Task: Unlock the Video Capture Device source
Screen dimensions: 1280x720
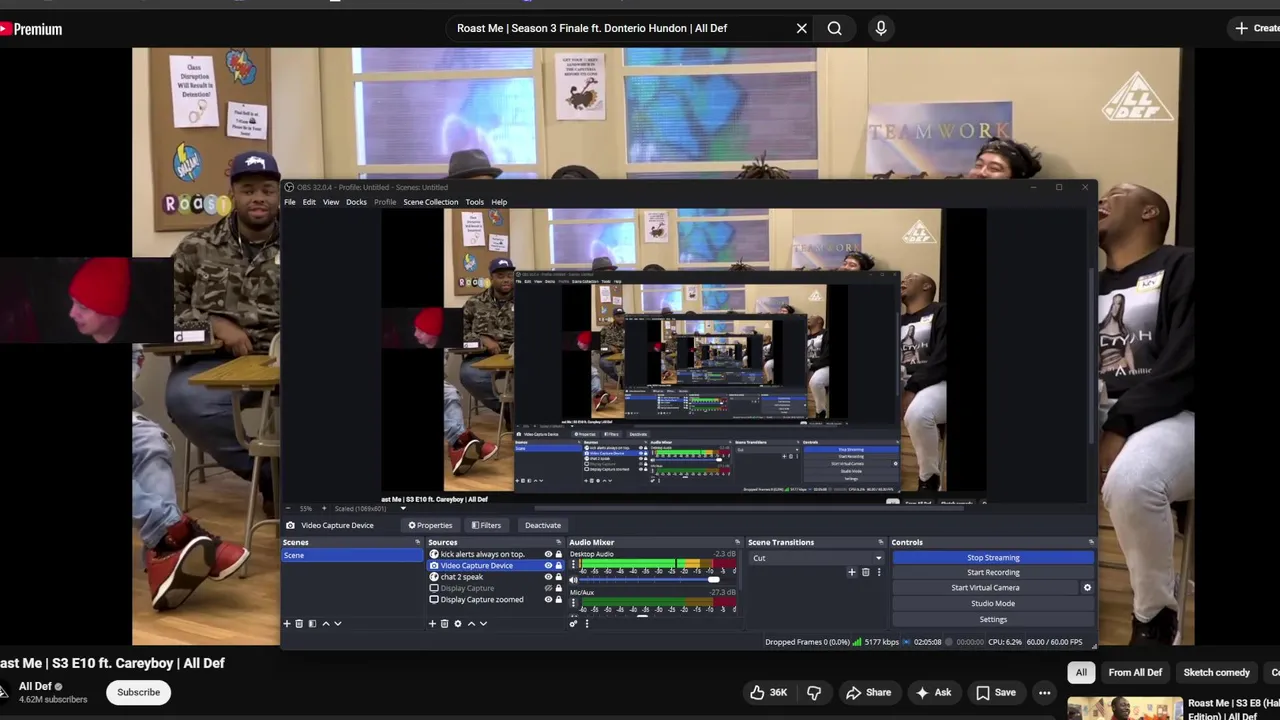Action: (558, 566)
